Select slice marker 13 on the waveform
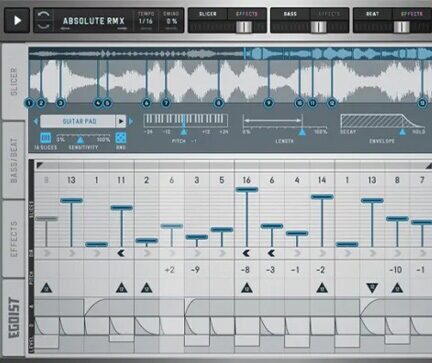 [422, 103]
